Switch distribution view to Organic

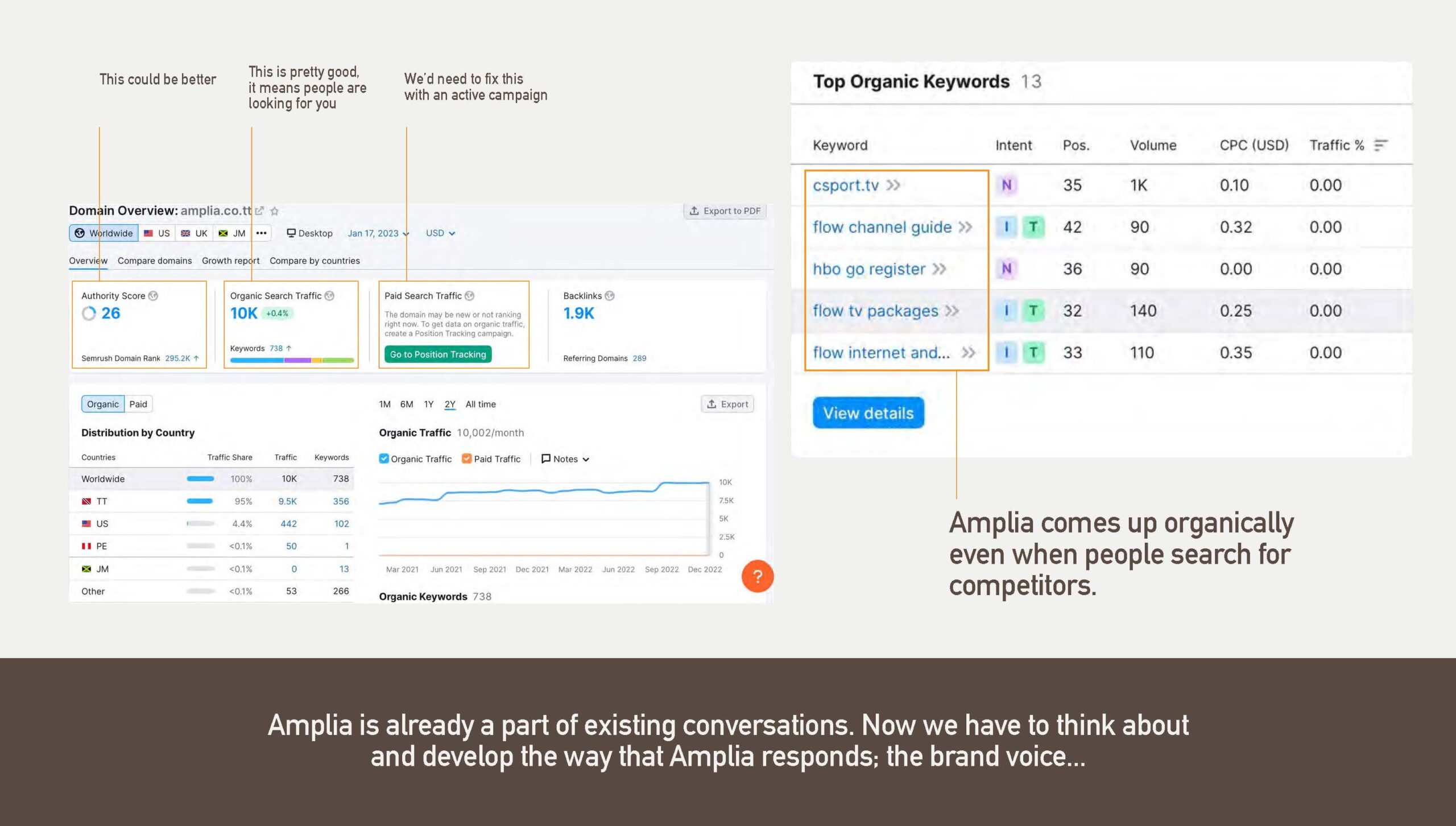103,404
